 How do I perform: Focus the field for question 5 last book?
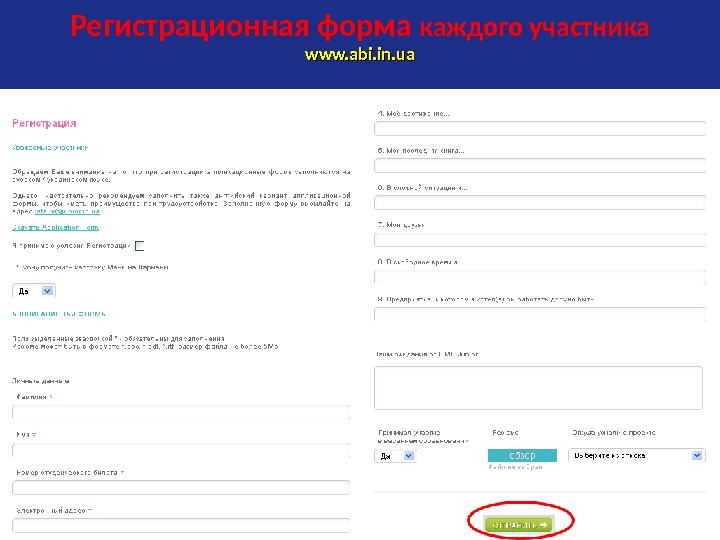click(540, 165)
